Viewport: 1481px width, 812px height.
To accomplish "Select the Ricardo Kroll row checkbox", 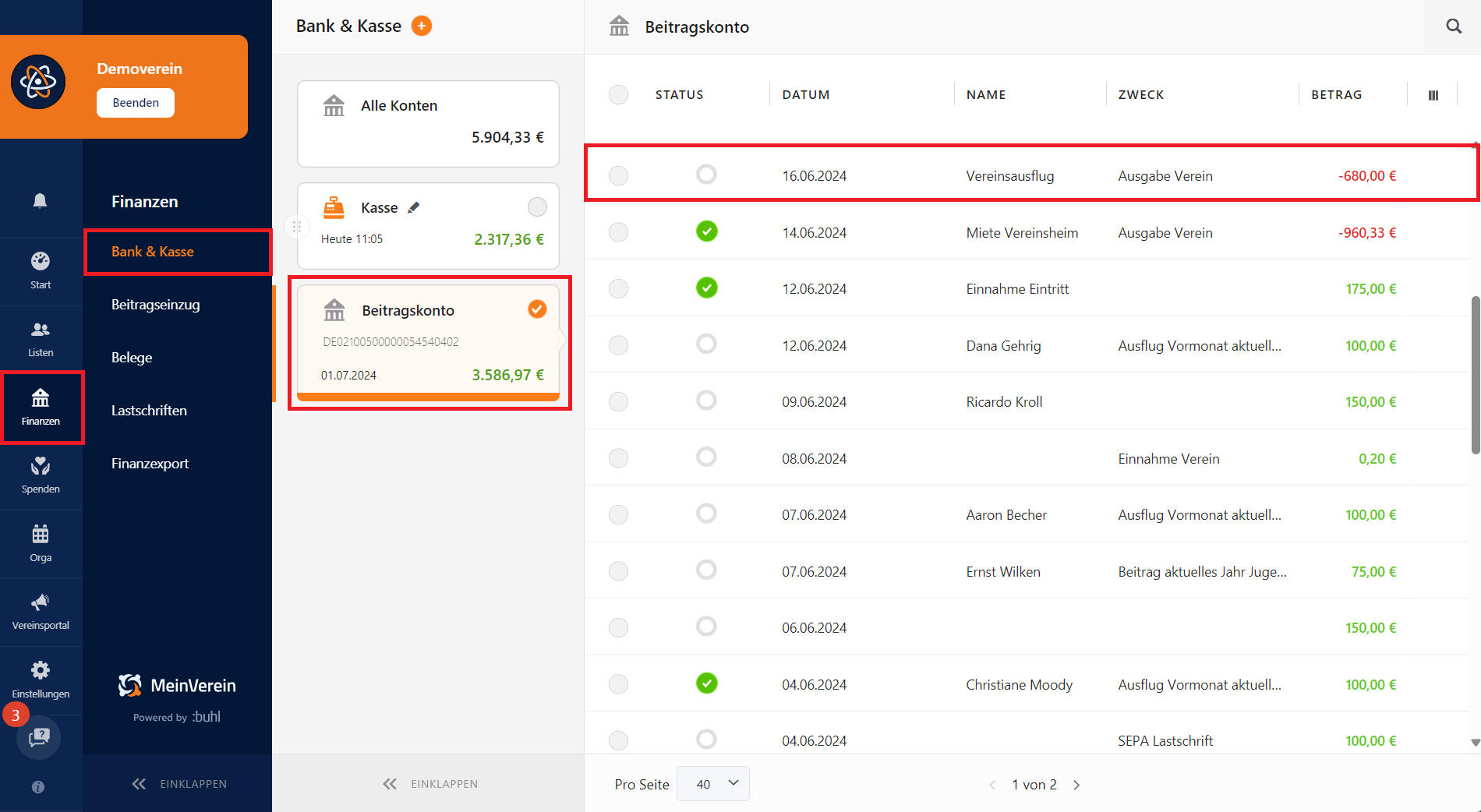I will 618,401.
